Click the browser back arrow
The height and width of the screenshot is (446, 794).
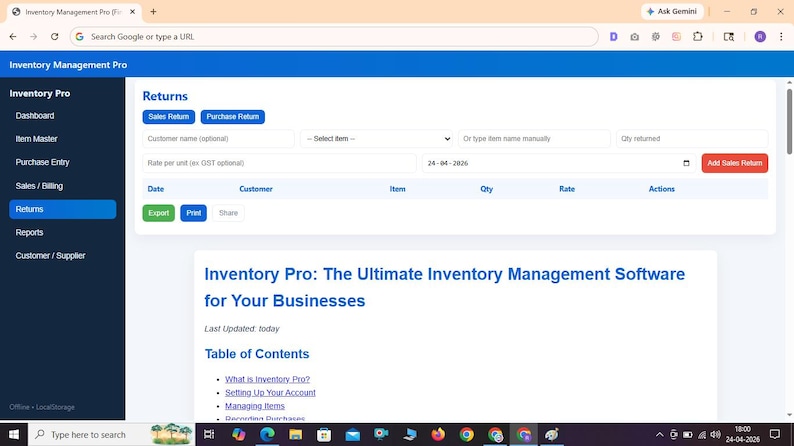pos(13,36)
